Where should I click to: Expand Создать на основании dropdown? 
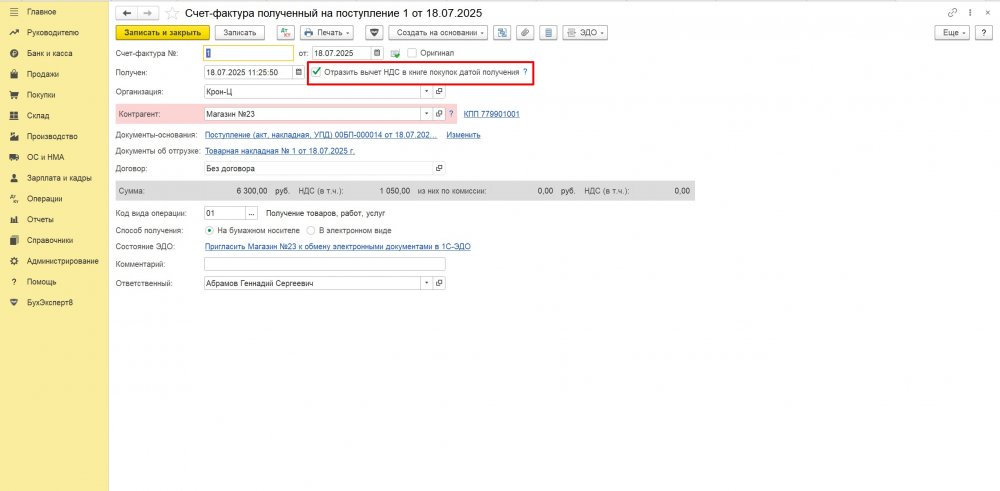click(x=438, y=33)
